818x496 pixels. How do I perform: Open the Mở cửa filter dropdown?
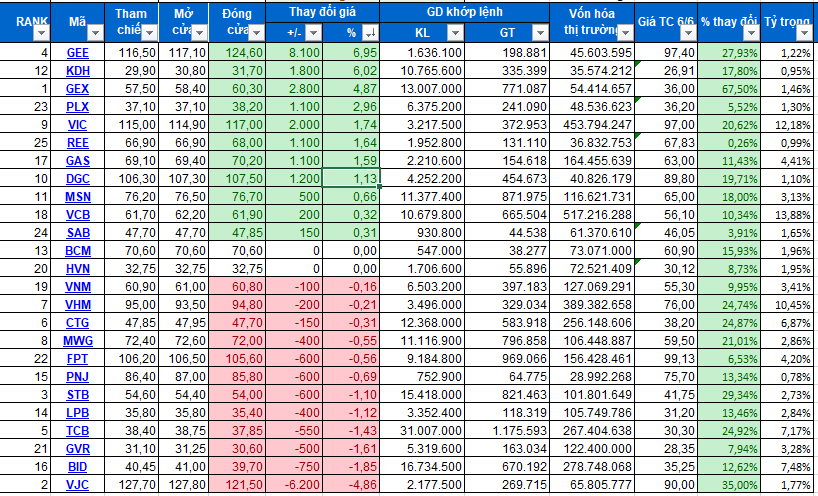(200, 33)
